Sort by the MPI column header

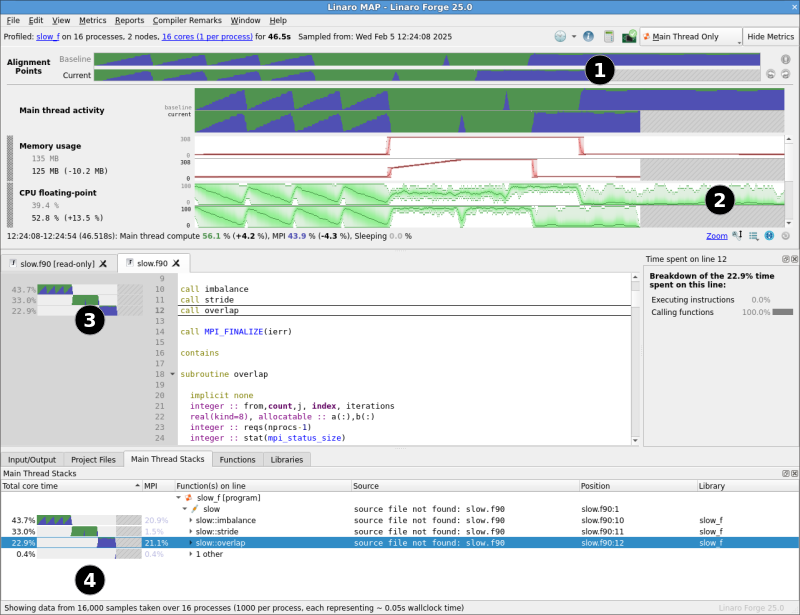pyautogui.click(x=158, y=486)
